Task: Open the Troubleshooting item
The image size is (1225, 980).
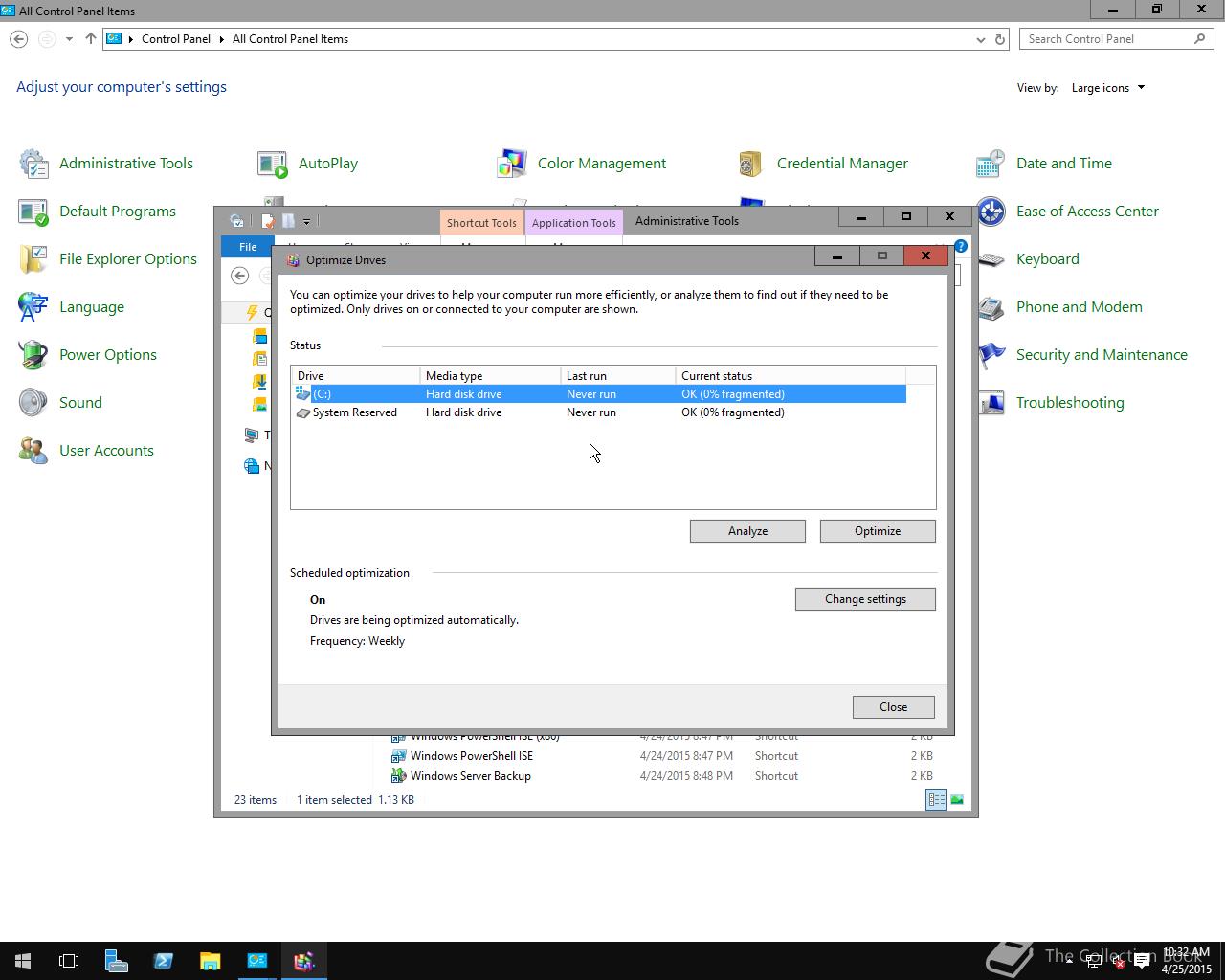Action: 1051,403
